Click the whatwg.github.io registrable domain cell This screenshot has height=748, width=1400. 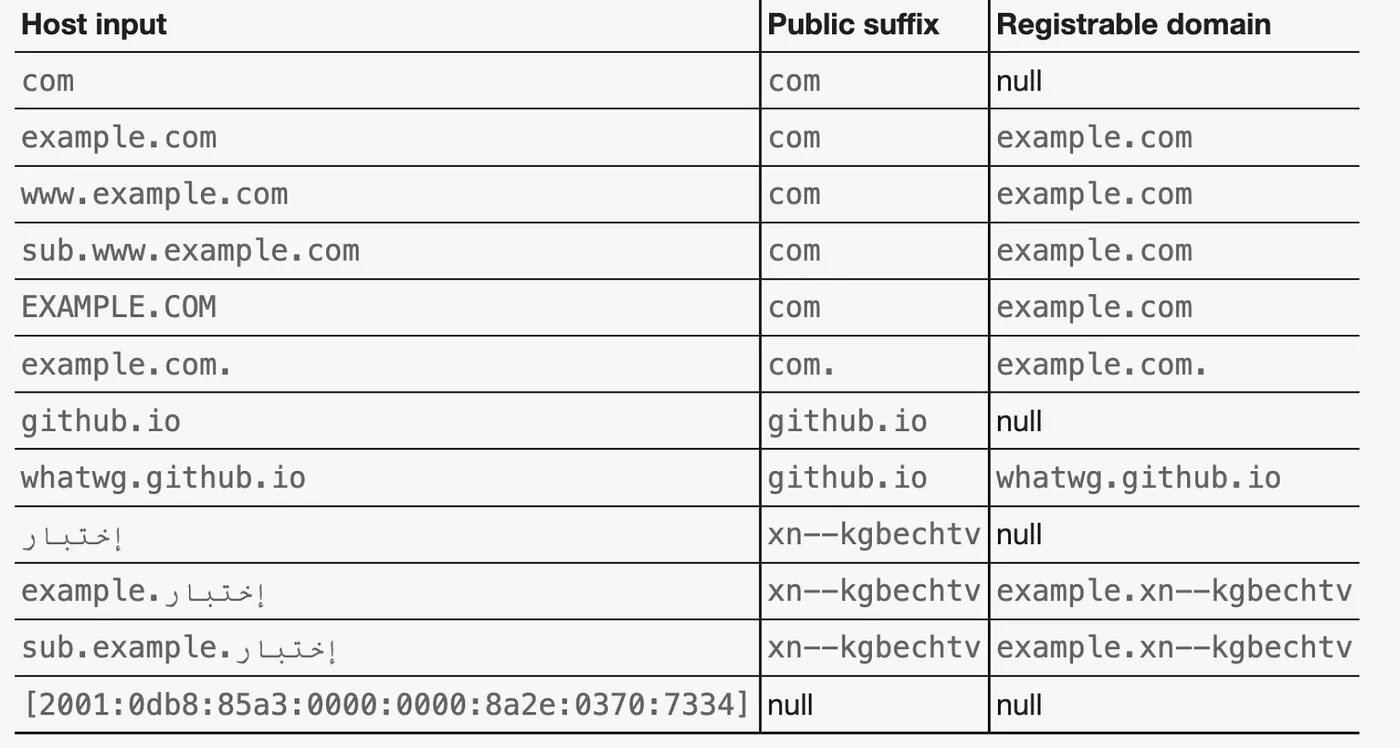1138,477
